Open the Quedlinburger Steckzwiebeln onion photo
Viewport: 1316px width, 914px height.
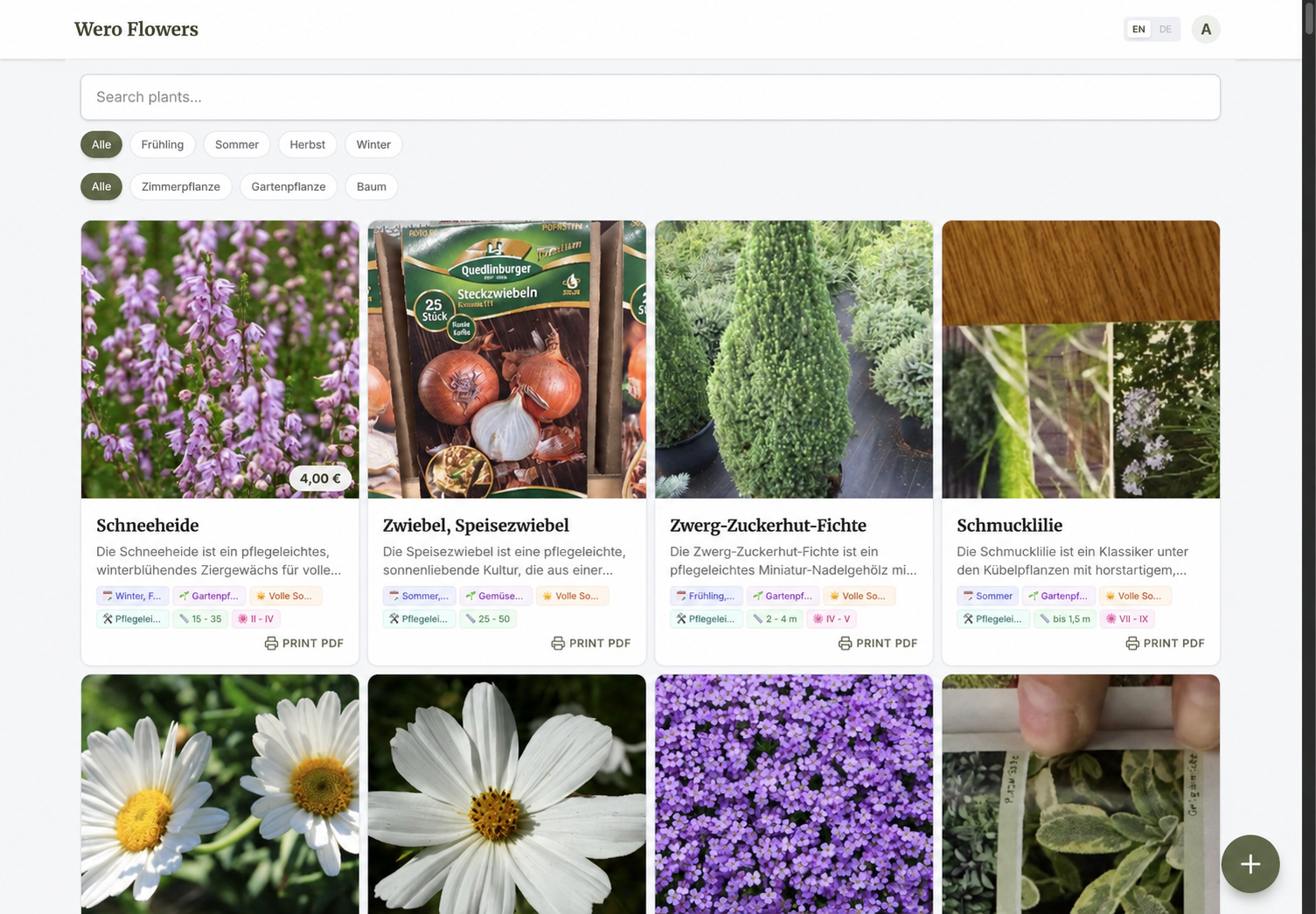507,359
